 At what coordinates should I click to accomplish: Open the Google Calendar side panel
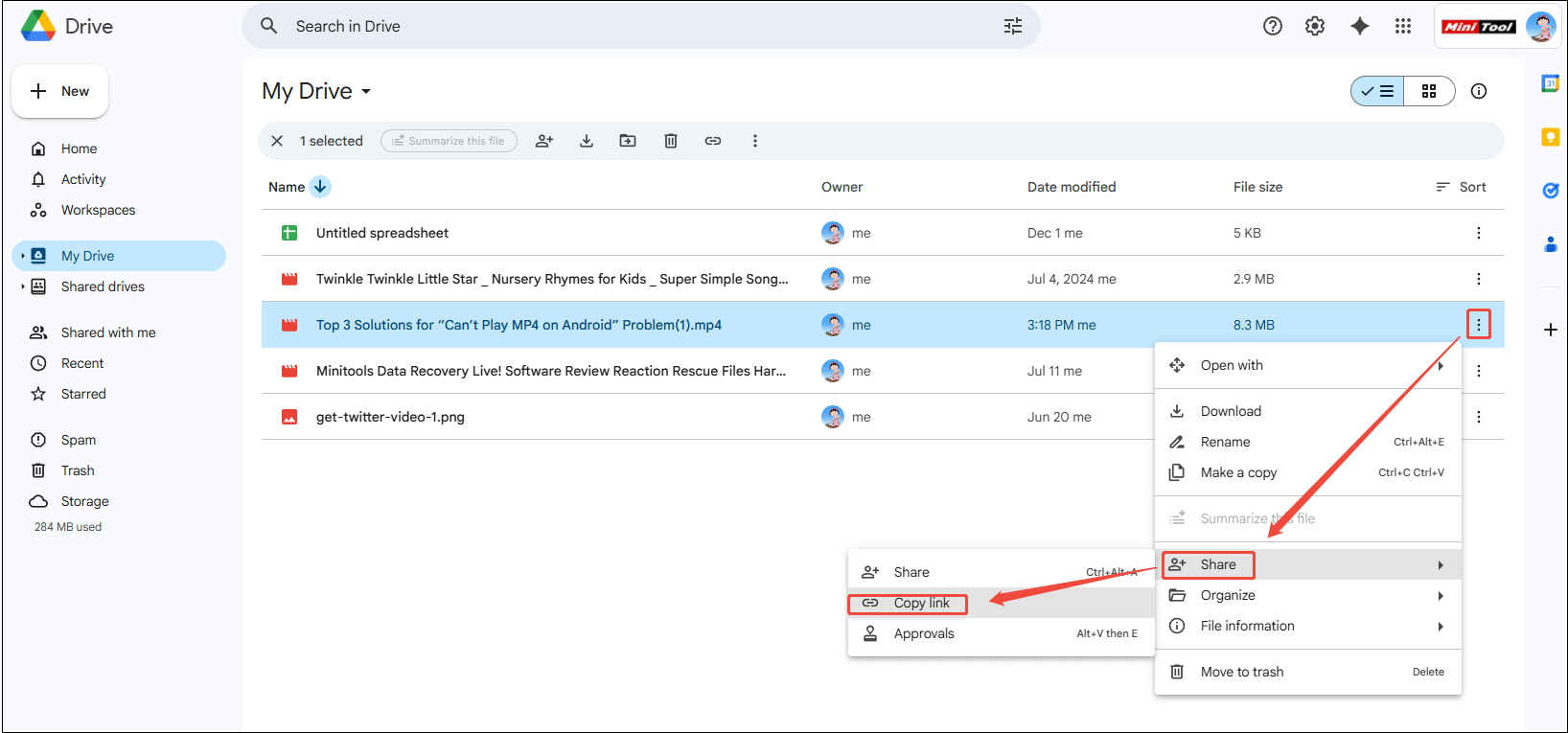click(x=1550, y=83)
